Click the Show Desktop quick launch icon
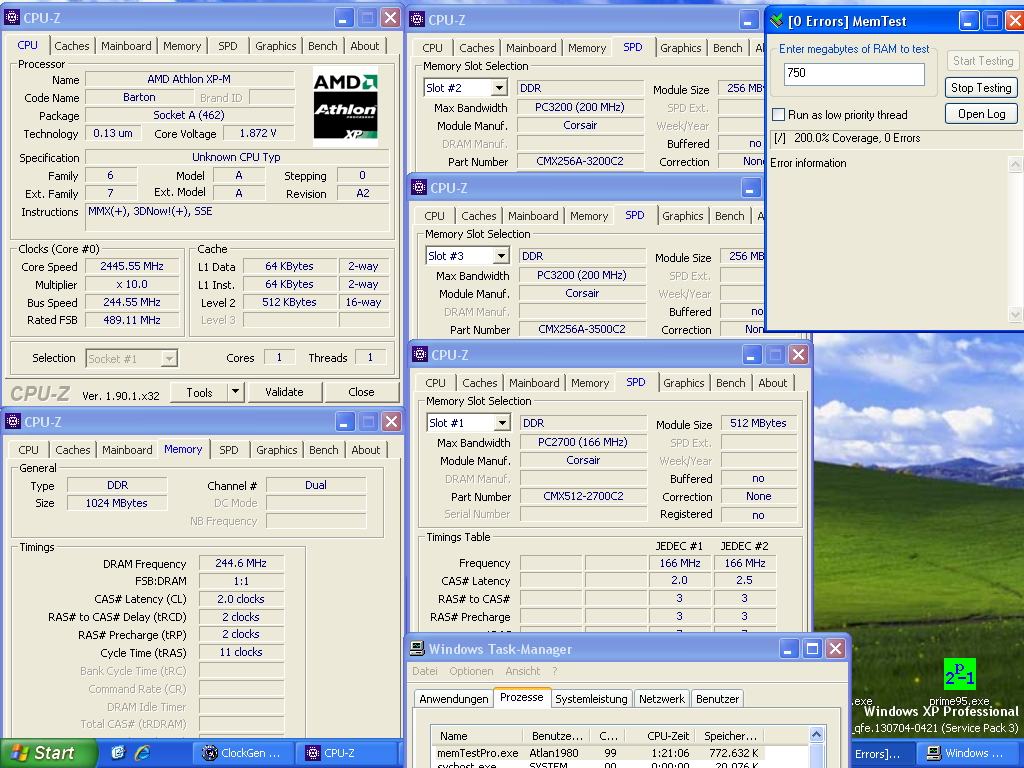This screenshot has height=768, width=1024. [x=118, y=753]
